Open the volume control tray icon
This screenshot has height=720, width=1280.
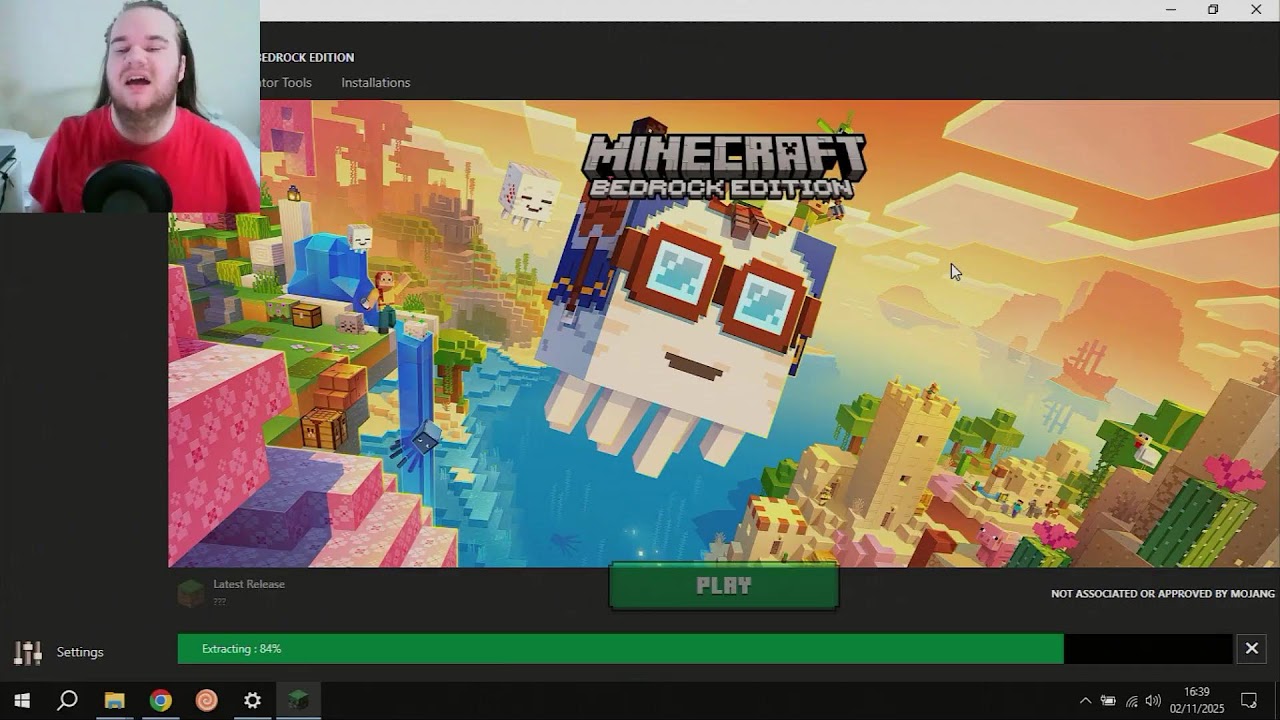tap(1153, 701)
